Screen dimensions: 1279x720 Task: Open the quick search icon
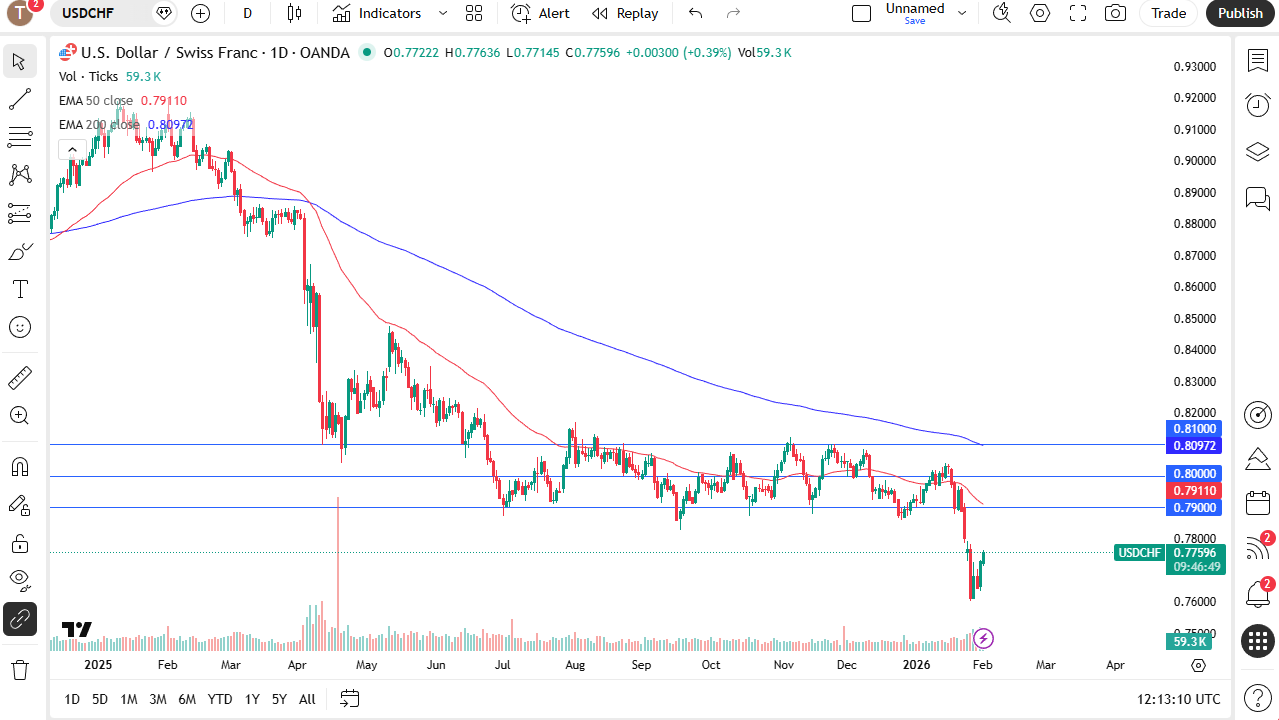1001,13
